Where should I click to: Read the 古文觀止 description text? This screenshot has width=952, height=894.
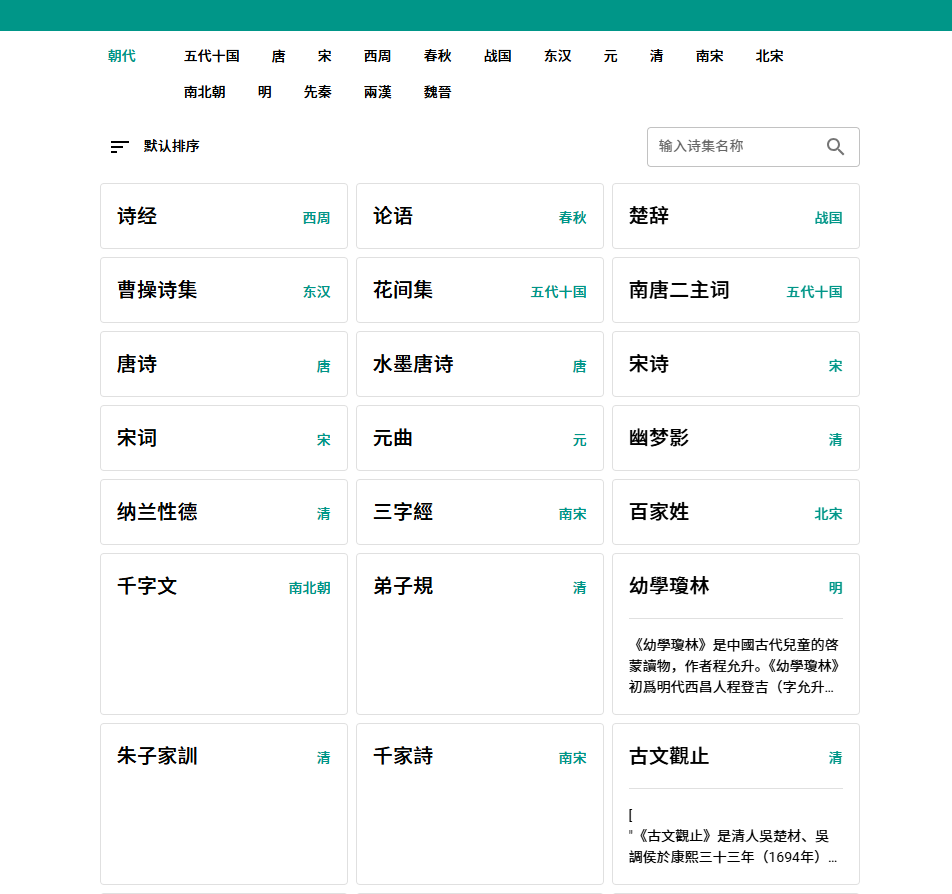733,836
